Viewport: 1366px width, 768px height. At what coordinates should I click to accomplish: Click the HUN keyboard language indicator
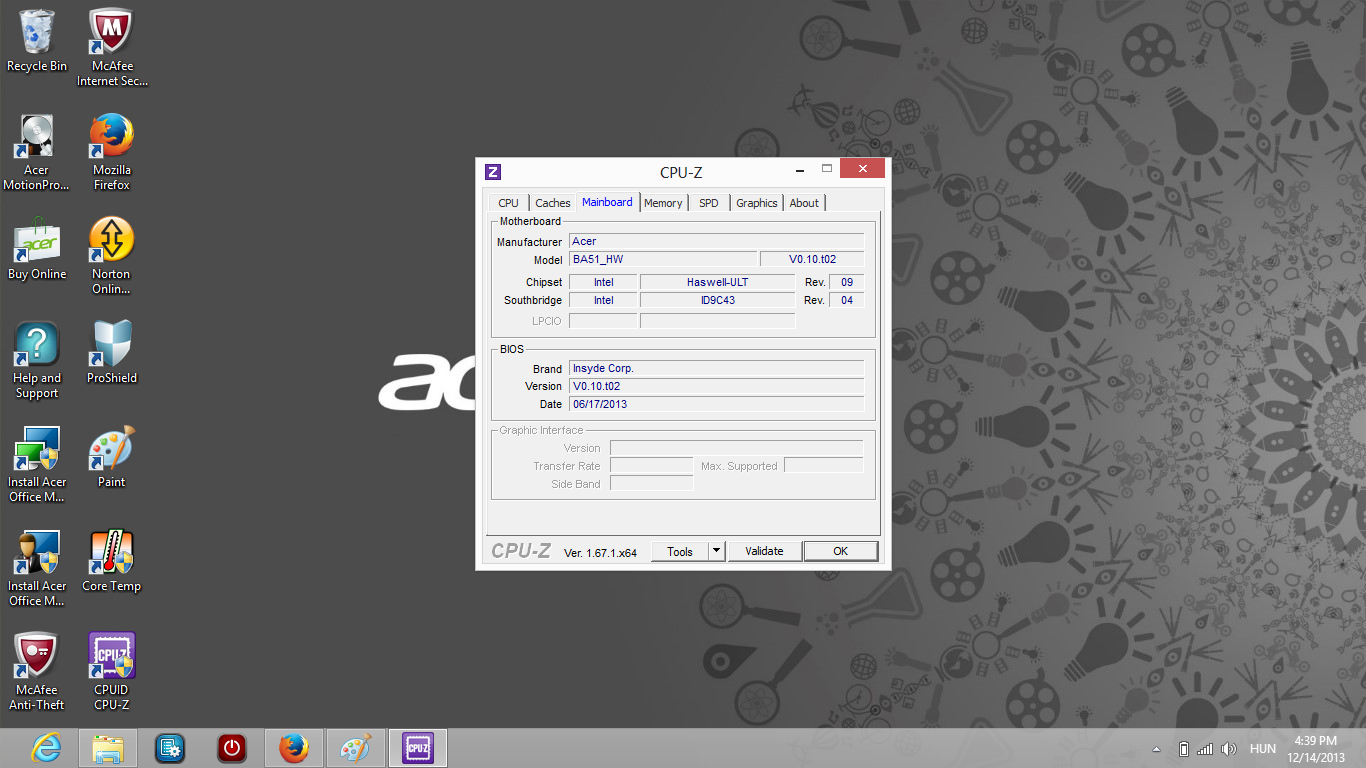[1262, 749]
